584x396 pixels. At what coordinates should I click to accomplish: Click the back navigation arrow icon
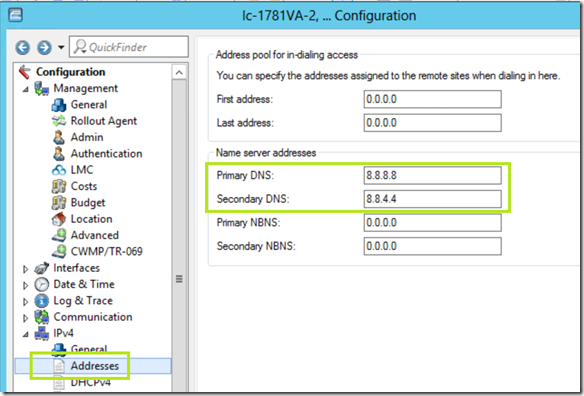coord(23,47)
